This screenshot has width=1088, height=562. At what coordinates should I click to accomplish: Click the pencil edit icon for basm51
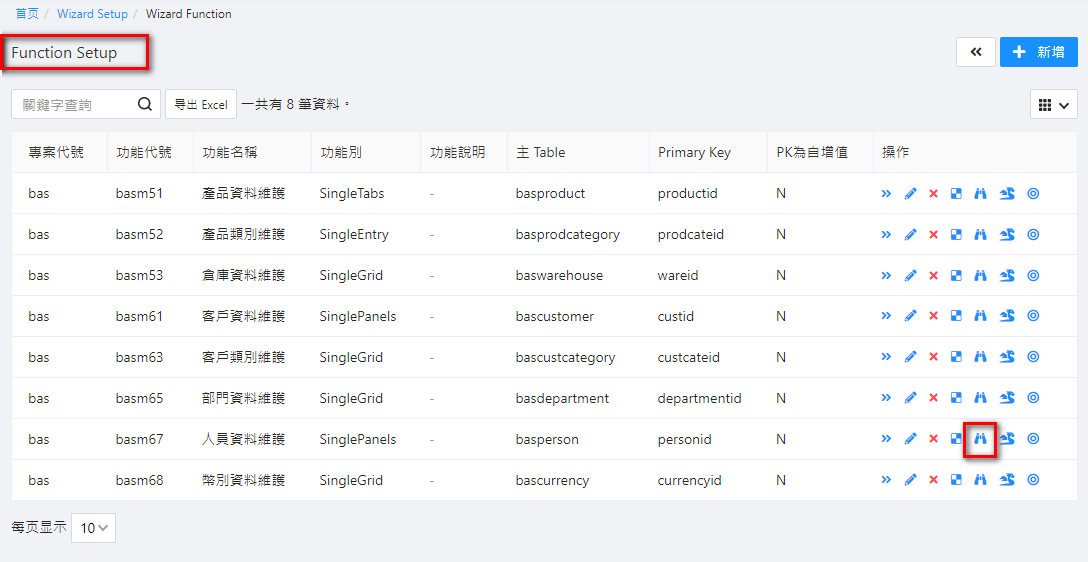[910, 194]
